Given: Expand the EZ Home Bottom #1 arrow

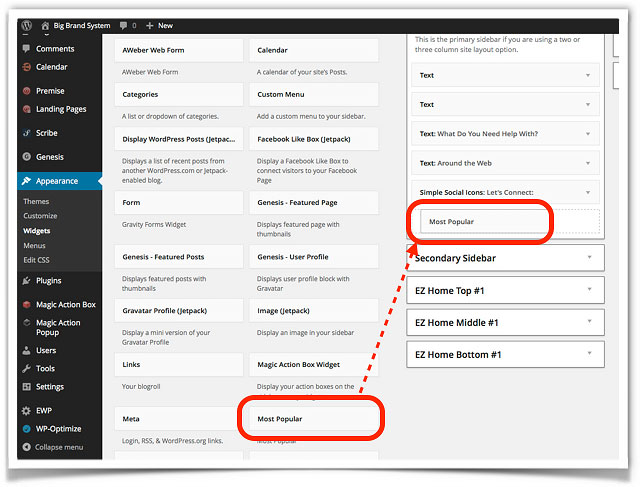Looking at the screenshot, I should pyautogui.click(x=589, y=353).
